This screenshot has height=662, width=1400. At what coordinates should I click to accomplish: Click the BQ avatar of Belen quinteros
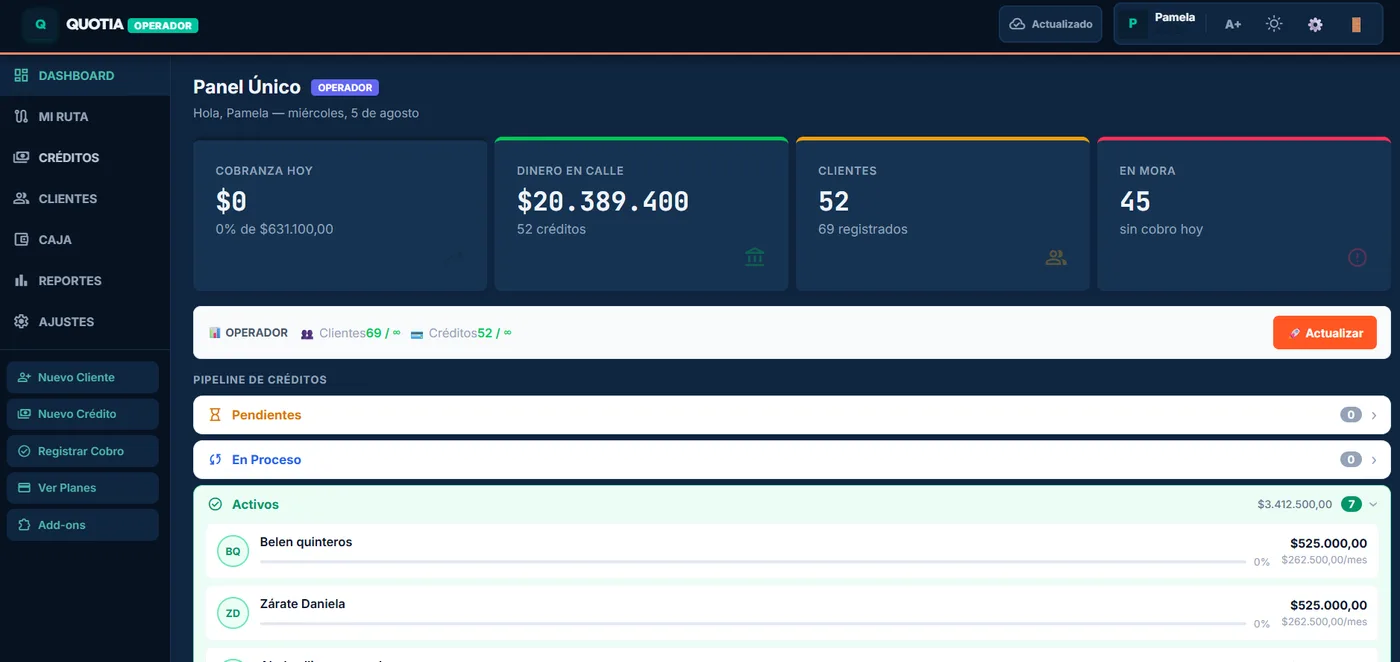(233, 551)
